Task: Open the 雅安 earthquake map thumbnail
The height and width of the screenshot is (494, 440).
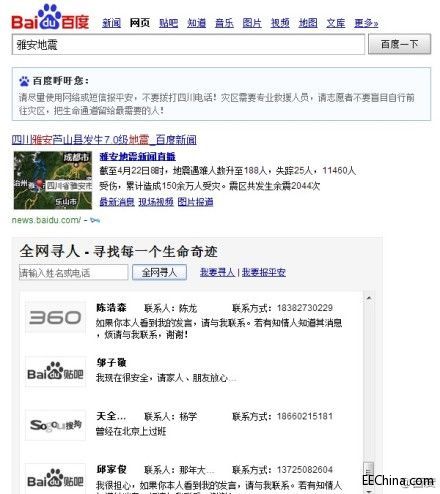Action: [53, 180]
